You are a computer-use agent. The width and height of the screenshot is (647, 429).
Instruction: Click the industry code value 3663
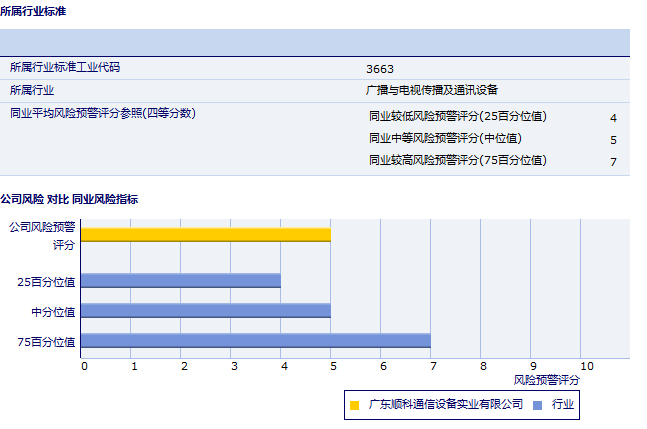click(380, 69)
